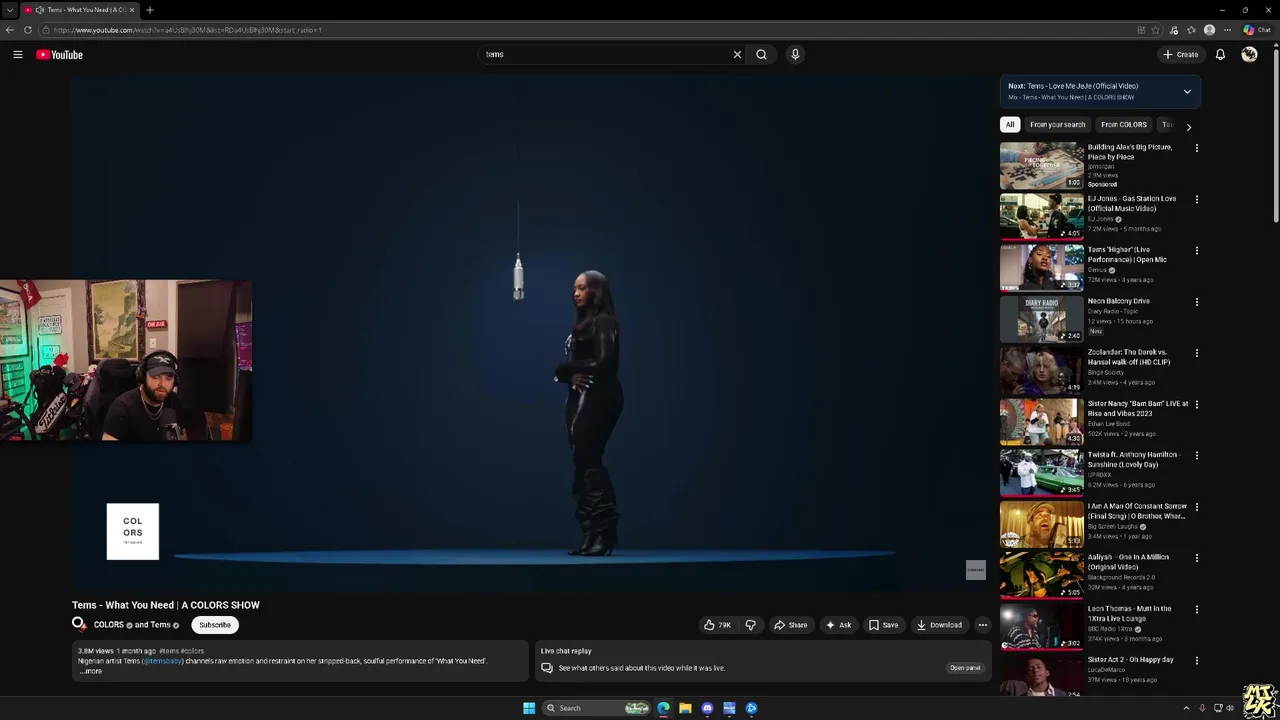Share the Tems video
The width and height of the screenshot is (1280, 720).
(x=790, y=625)
